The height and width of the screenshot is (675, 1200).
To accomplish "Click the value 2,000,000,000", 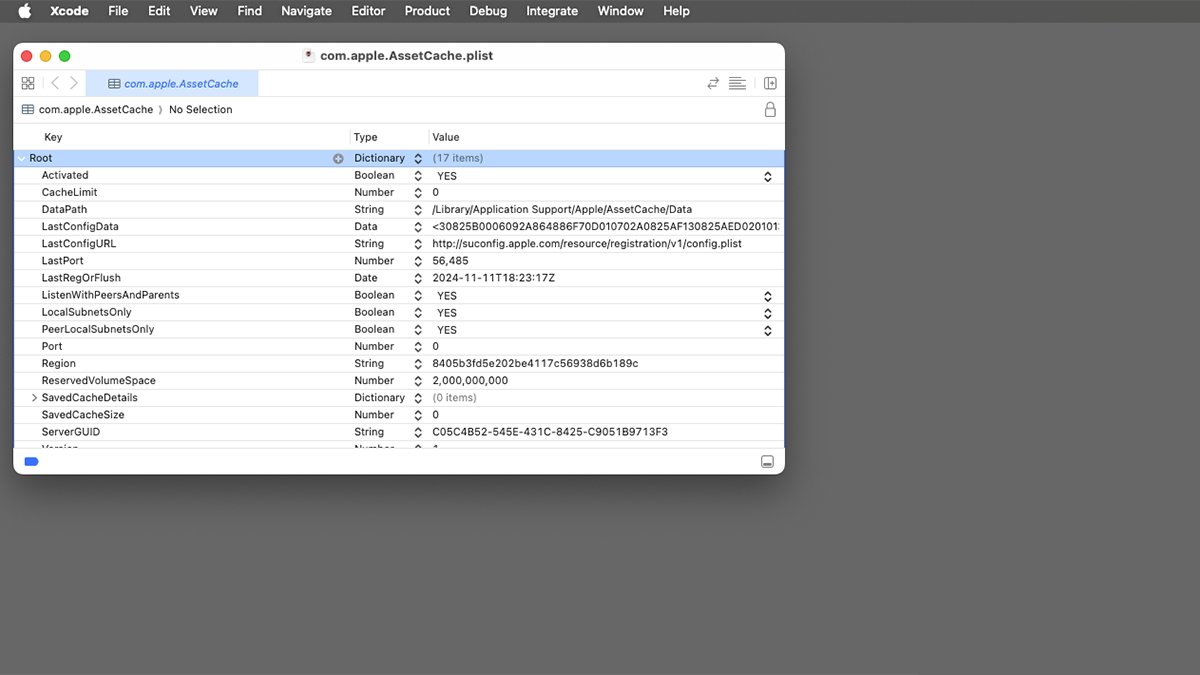I will click(470, 381).
